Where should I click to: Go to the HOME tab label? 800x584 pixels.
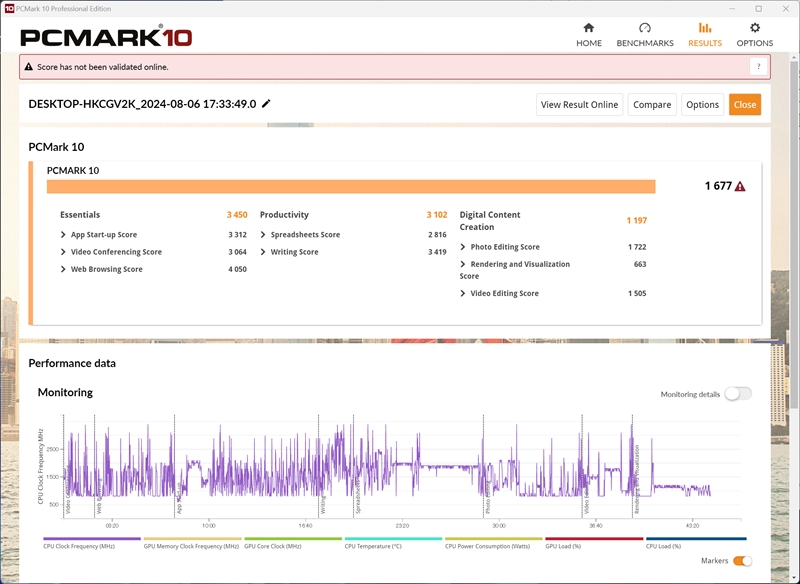(589, 43)
